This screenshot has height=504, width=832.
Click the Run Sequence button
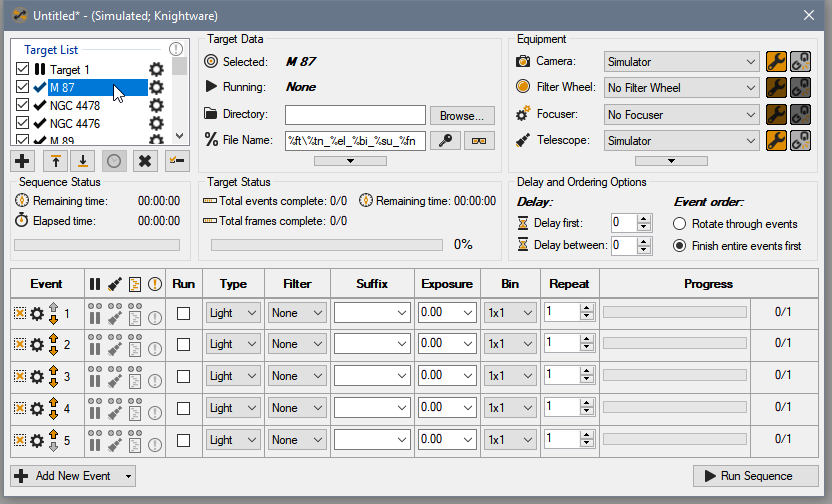click(756, 476)
